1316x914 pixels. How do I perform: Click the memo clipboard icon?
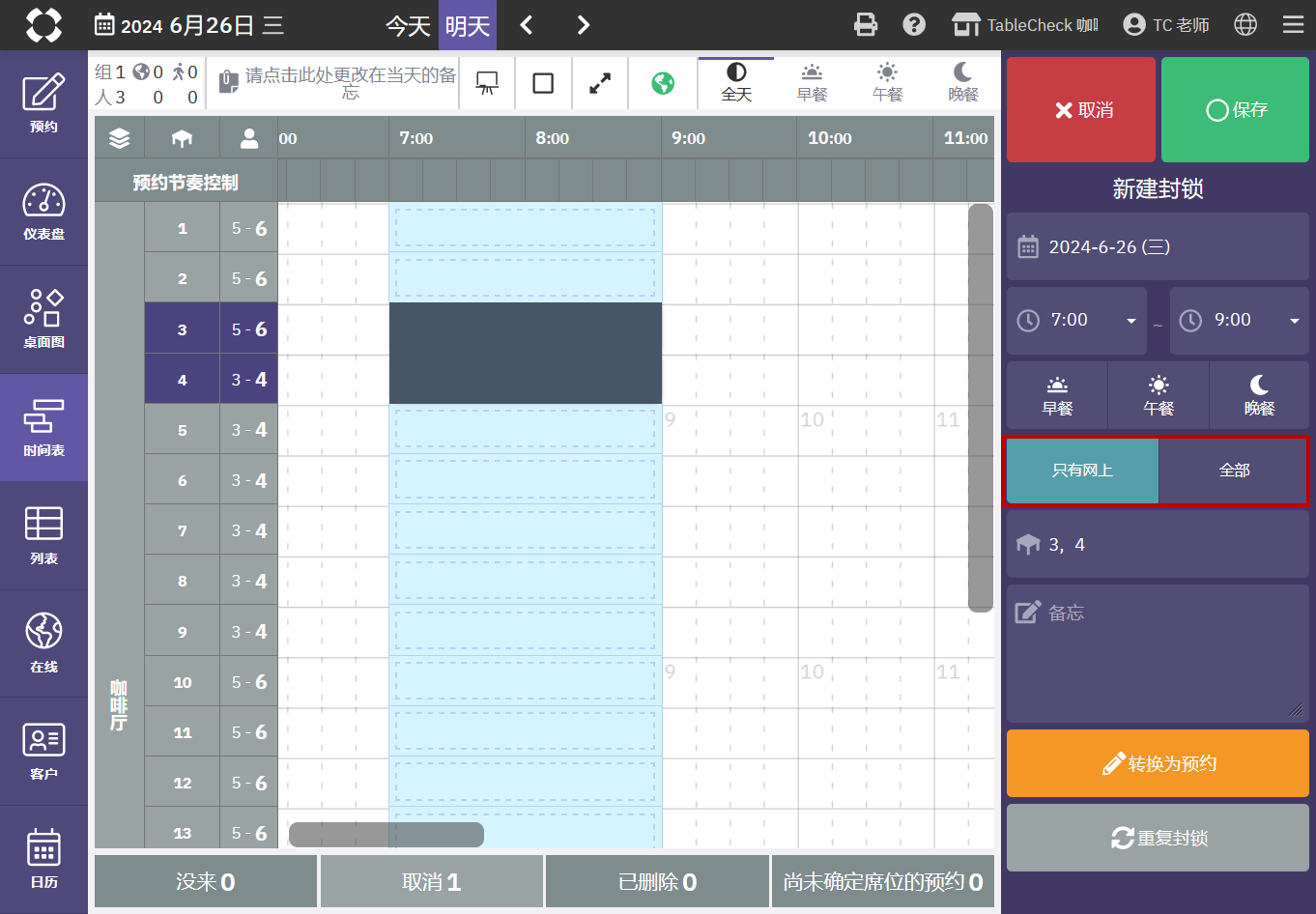click(229, 81)
